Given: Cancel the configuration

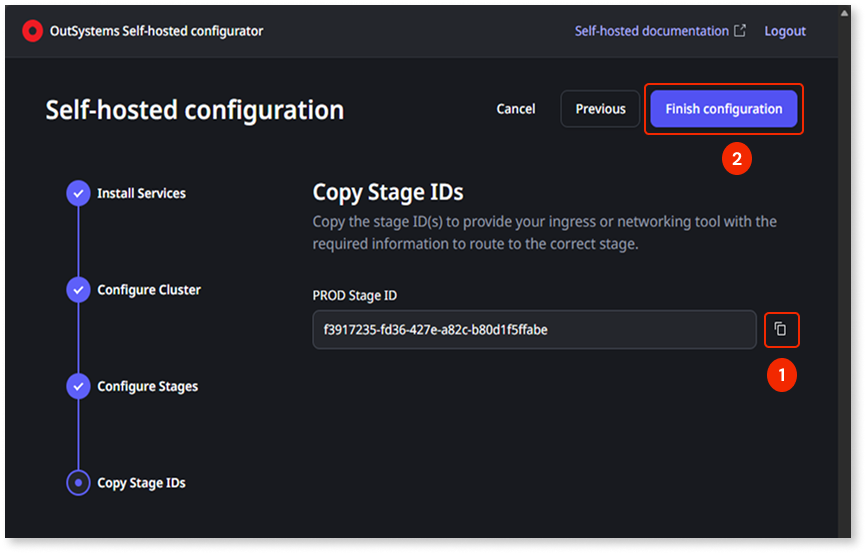Looking at the screenshot, I should coord(516,109).
